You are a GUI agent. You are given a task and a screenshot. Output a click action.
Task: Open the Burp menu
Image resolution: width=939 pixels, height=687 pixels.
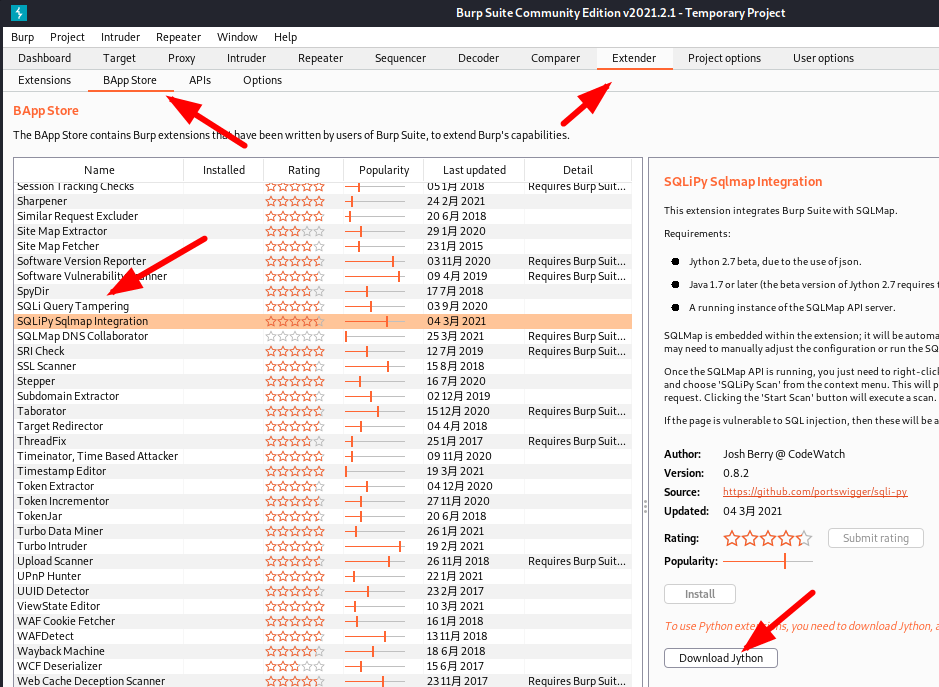(23, 37)
